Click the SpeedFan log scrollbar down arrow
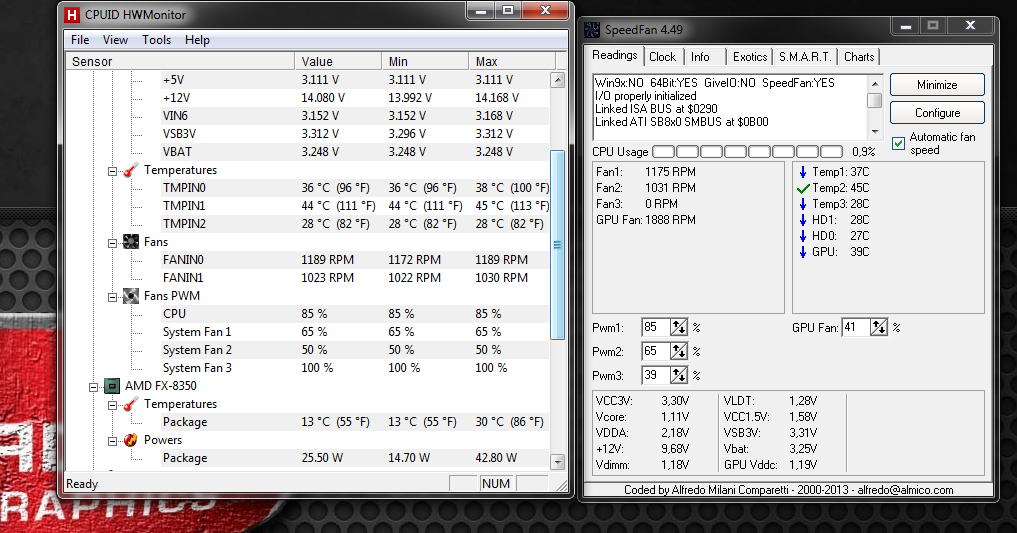Viewport: 1017px width, 533px height. click(x=875, y=132)
